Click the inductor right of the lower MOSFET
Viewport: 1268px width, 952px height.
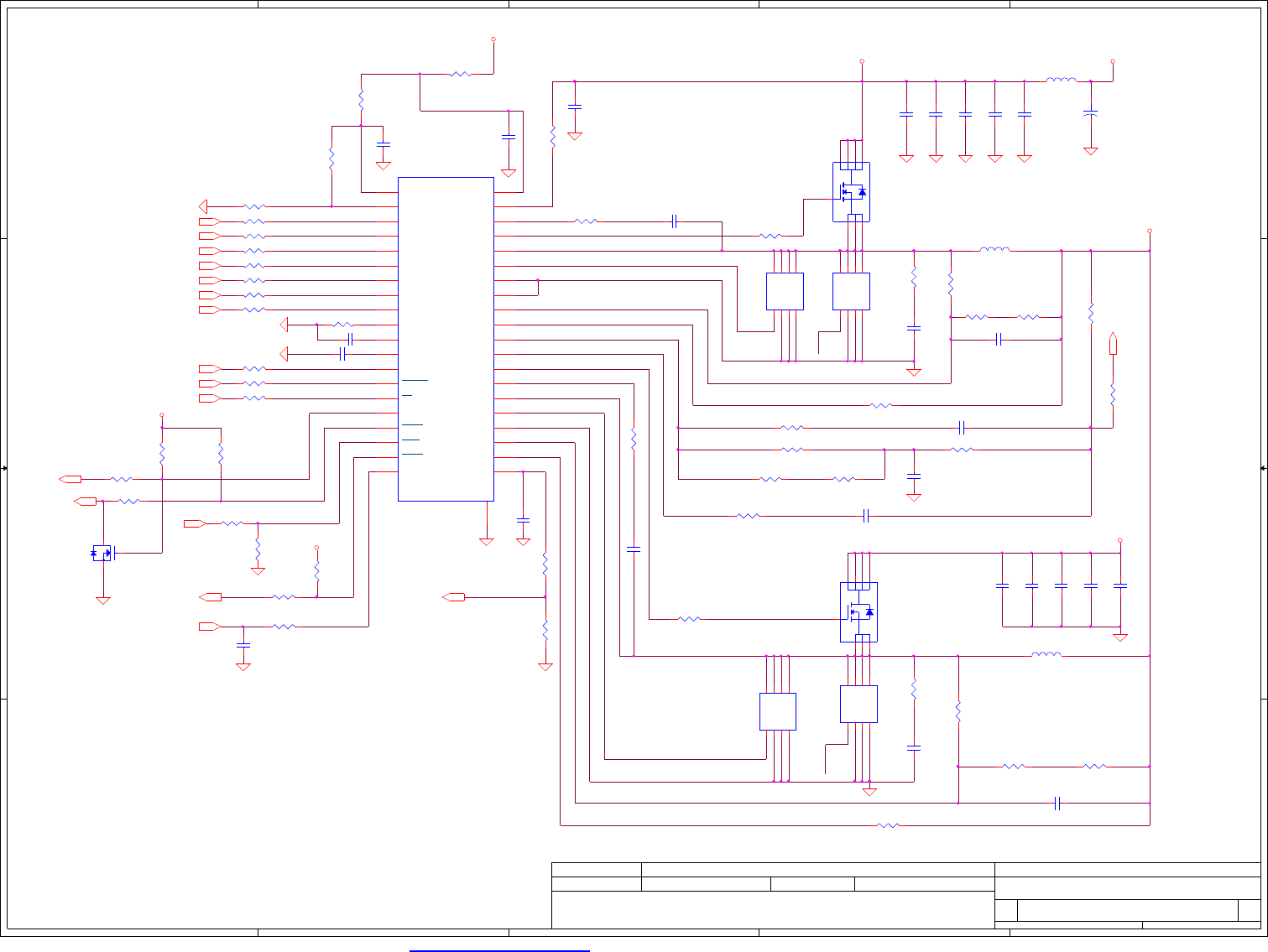(1046, 654)
